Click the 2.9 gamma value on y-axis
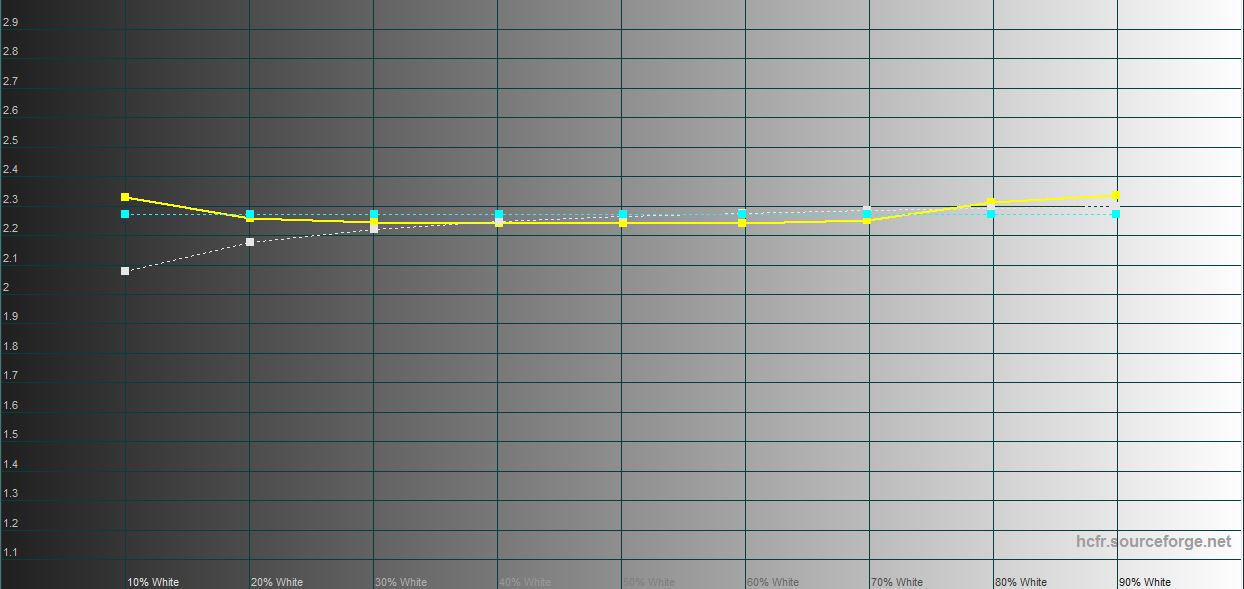This screenshot has height=589, width=1244. [11, 22]
